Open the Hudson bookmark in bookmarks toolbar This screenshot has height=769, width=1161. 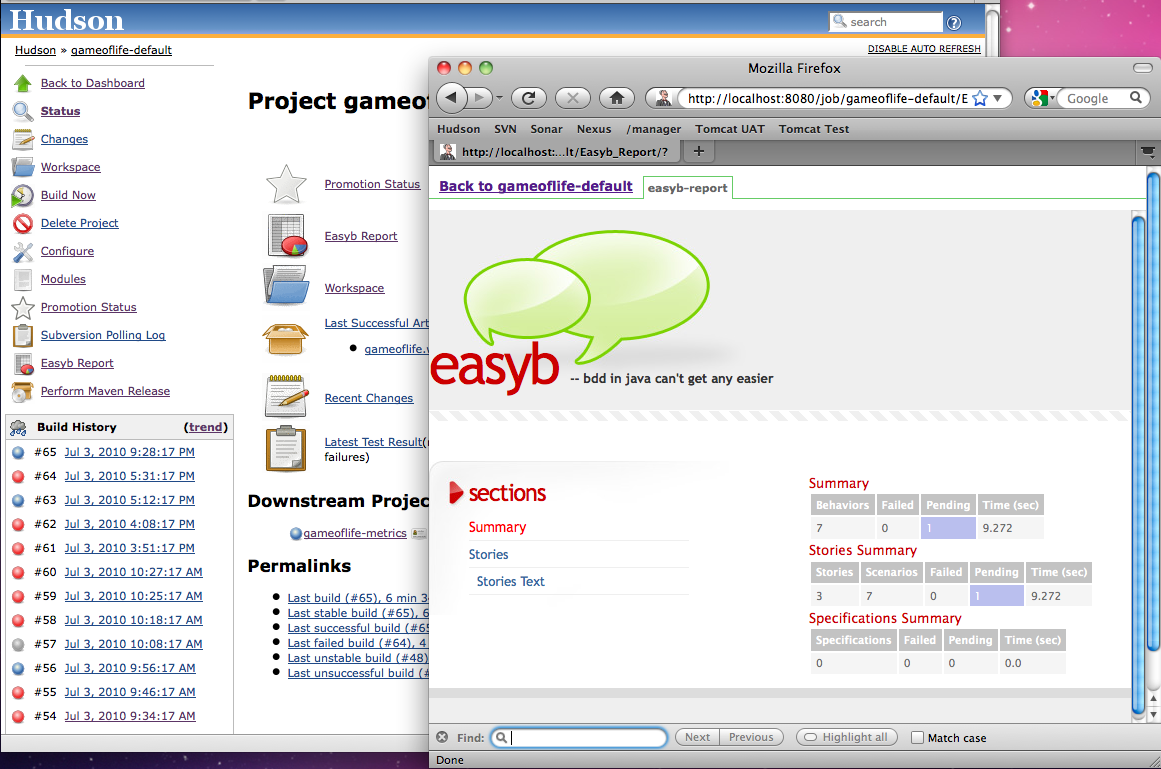click(x=458, y=129)
